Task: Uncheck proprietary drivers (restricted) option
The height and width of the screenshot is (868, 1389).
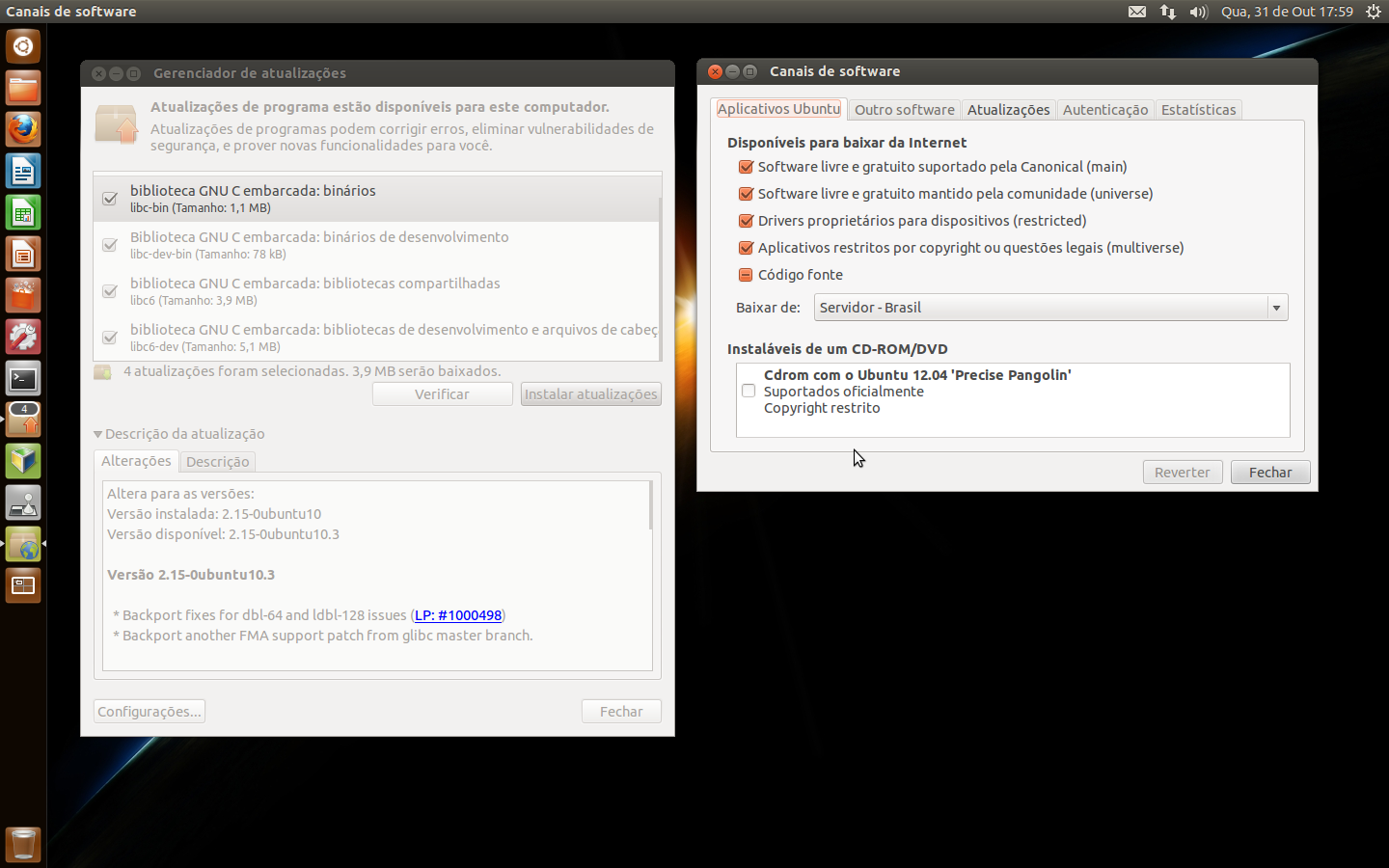Action: [746, 221]
